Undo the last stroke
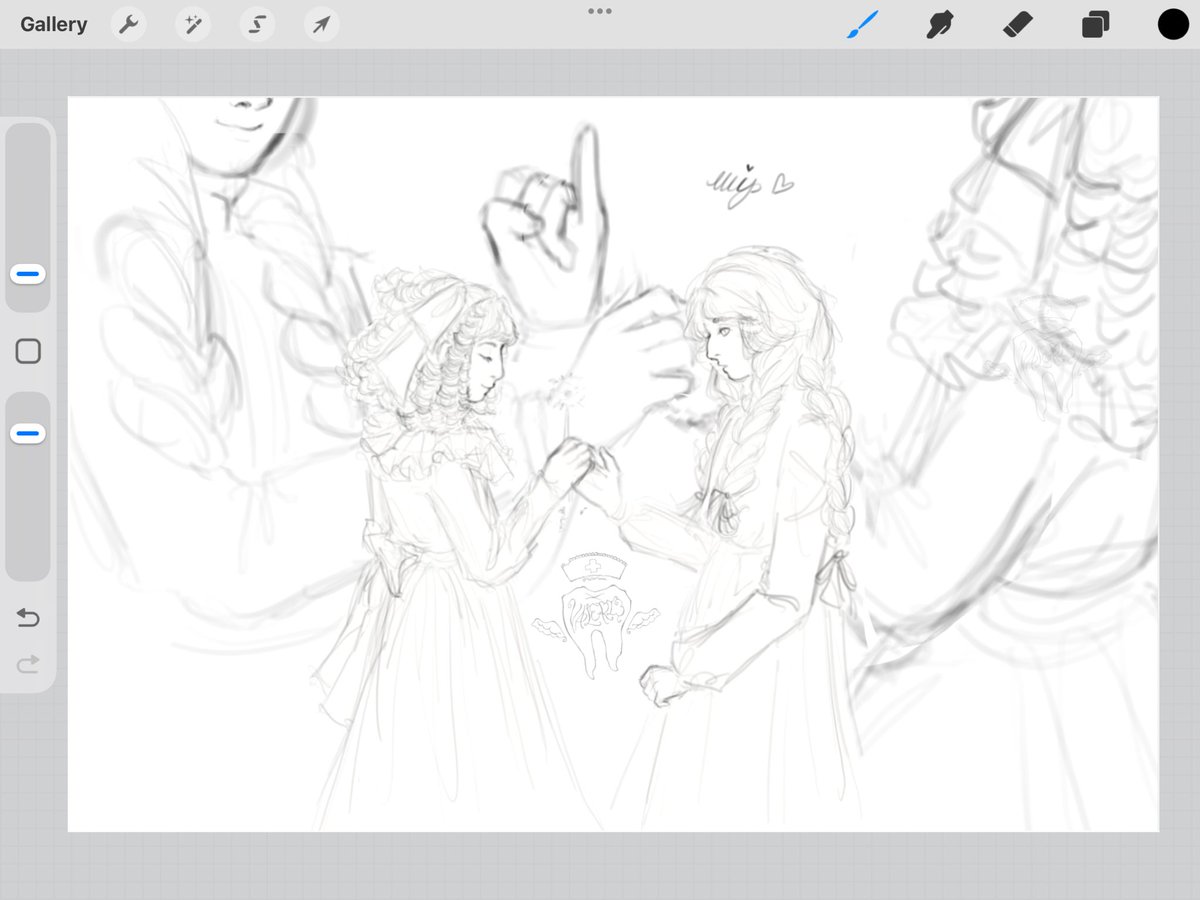Image resolution: width=1200 pixels, height=900 pixels. click(28, 619)
